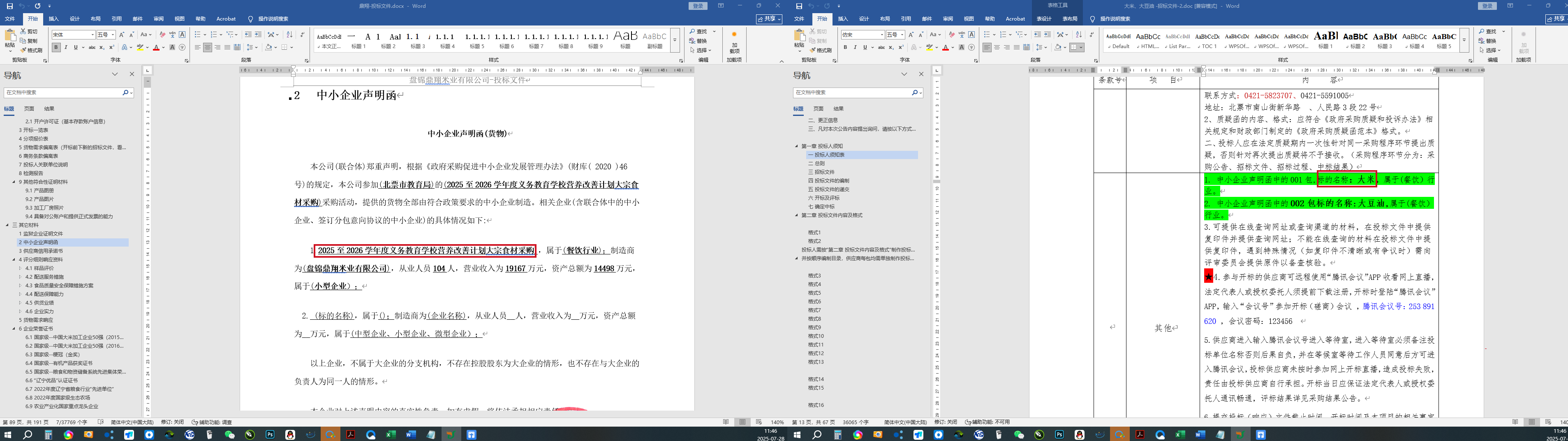1568x441 pixels.
Task: Click the save icon in right window title bar
Action: click(799, 6)
